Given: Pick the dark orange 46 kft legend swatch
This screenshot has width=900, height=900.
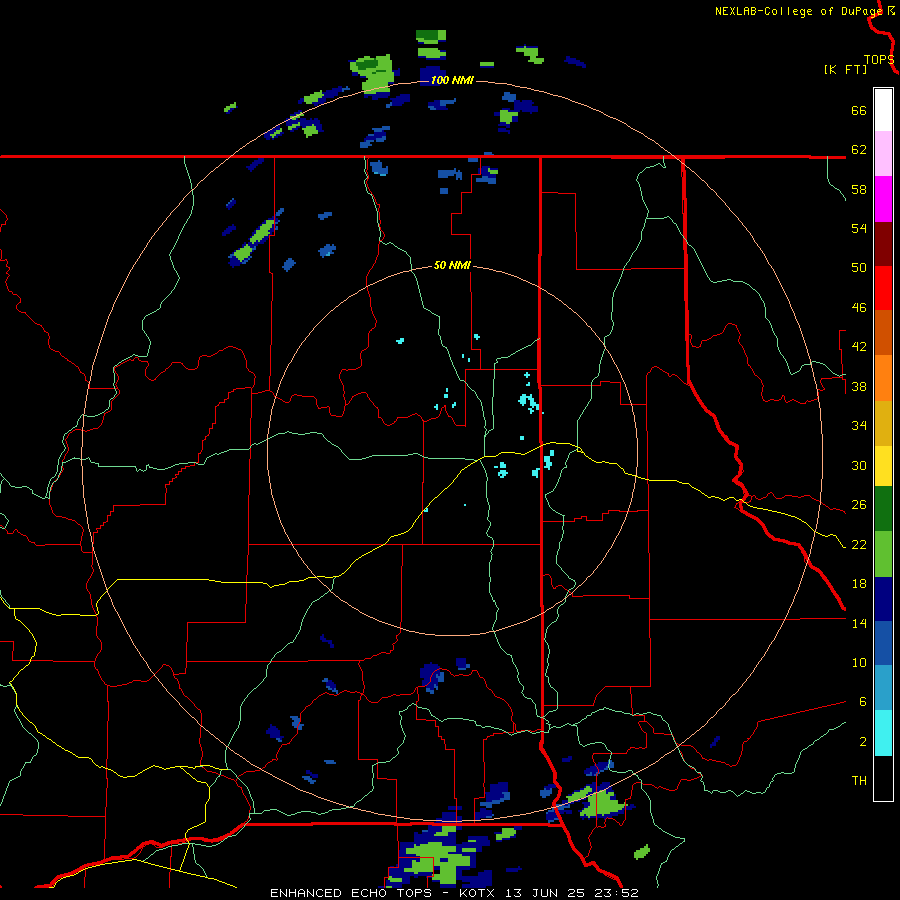Looking at the screenshot, I should point(883,332).
